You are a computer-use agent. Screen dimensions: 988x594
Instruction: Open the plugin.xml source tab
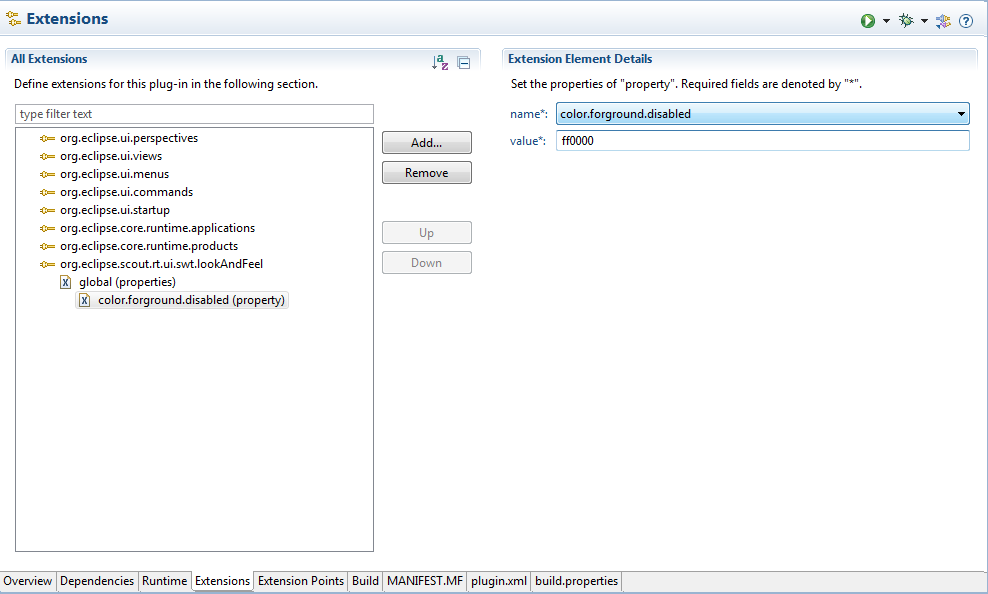click(x=499, y=581)
